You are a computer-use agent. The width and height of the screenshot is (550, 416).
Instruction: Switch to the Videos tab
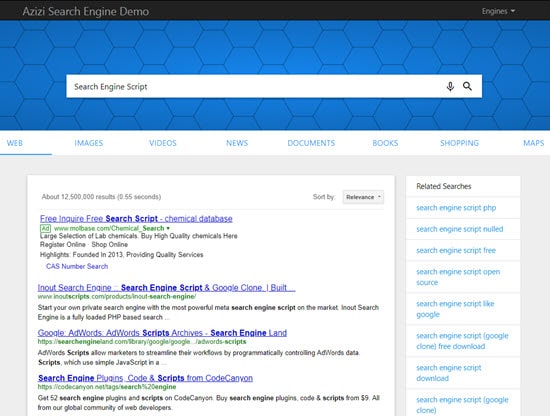tap(163, 143)
